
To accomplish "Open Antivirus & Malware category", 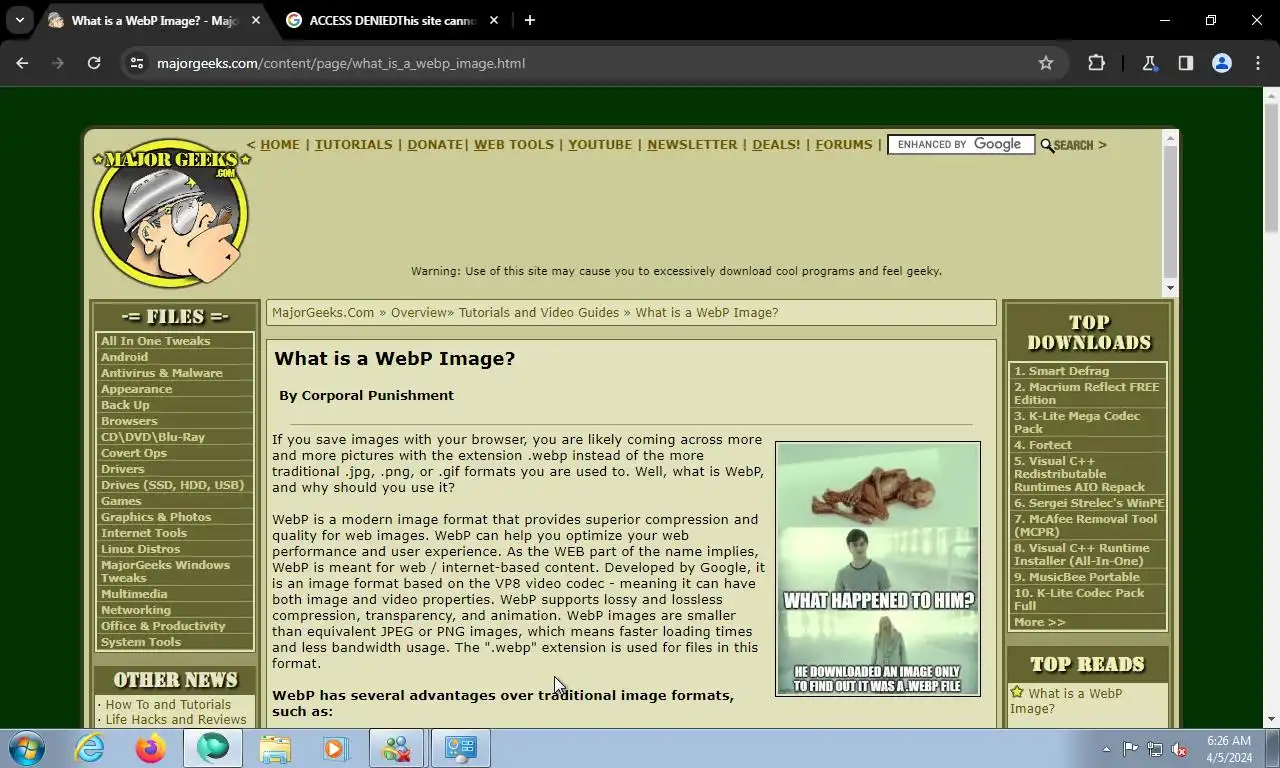I will [161, 373].
